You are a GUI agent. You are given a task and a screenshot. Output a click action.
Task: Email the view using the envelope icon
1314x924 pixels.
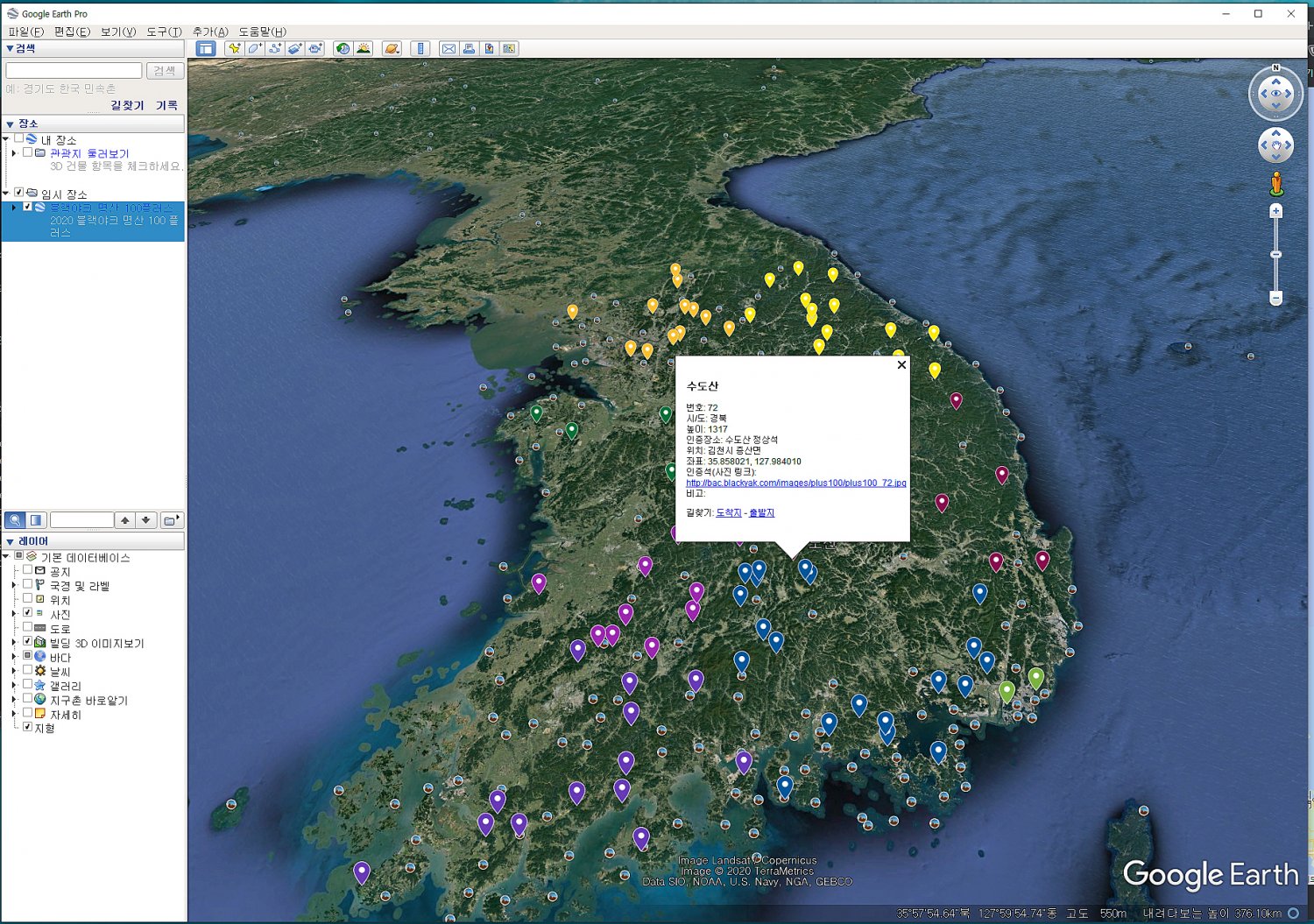click(x=449, y=49)
